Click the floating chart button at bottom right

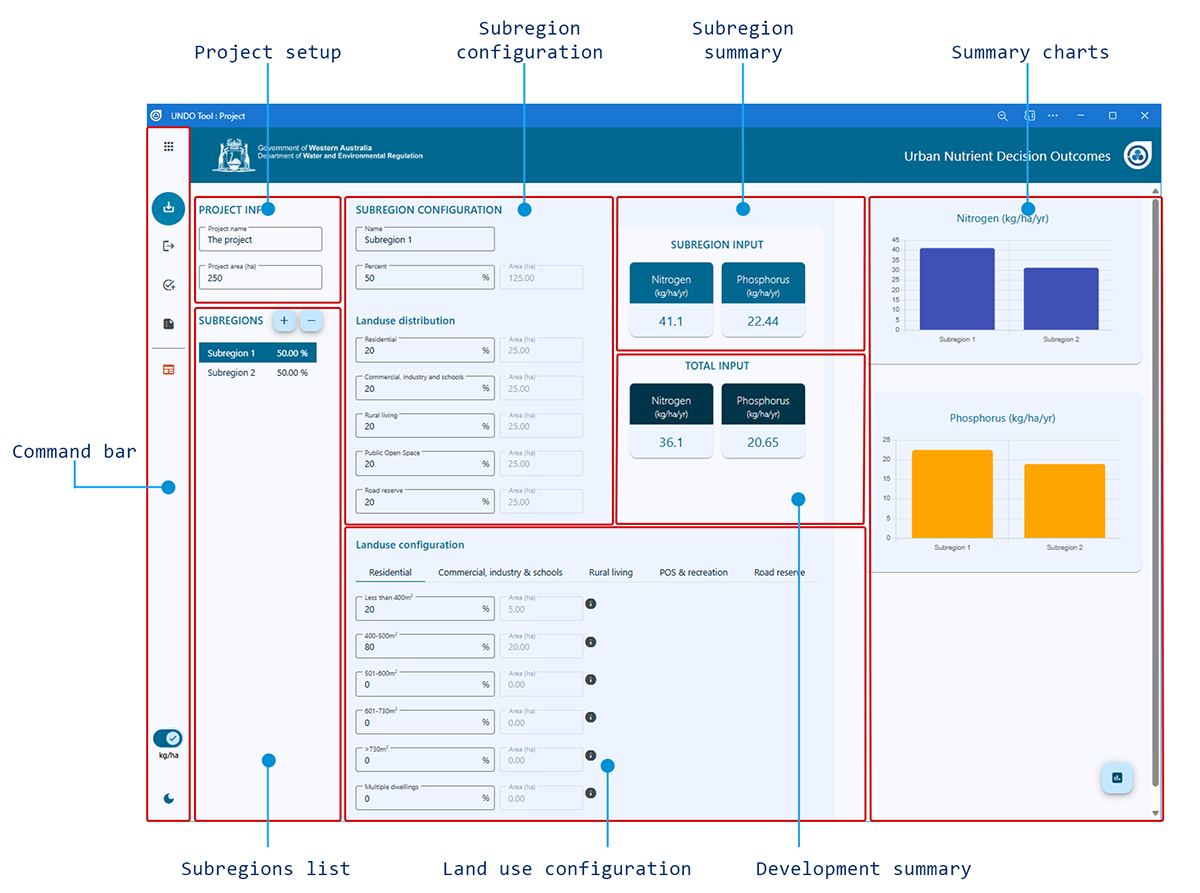(x=1117, y=778)
